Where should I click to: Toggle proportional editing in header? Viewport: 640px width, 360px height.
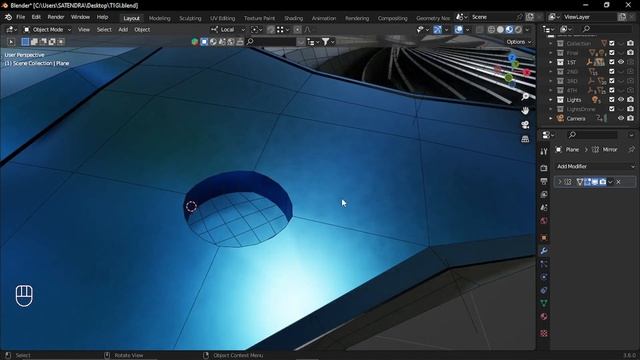click(x=298, y=30)
